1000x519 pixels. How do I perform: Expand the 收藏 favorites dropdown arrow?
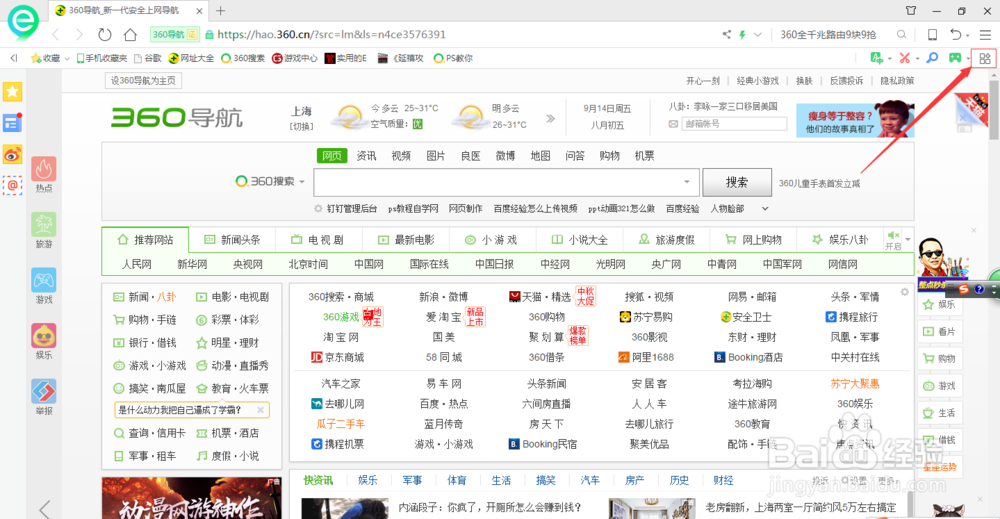click(x=67, y=59)
